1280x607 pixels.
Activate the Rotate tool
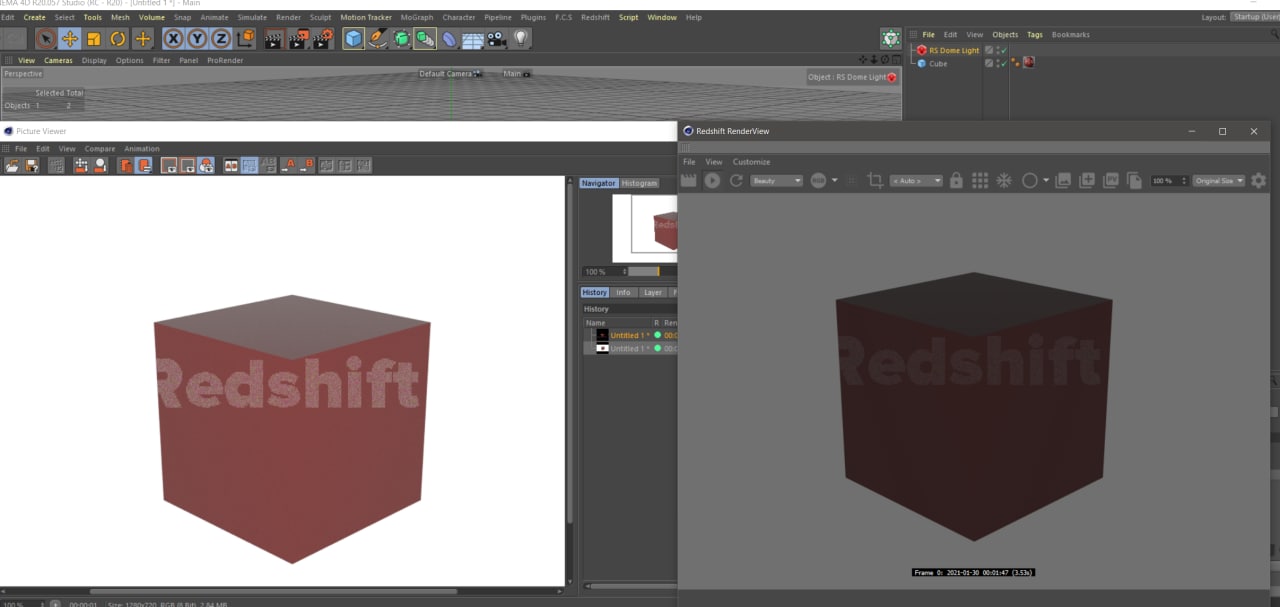coord(118,39)
